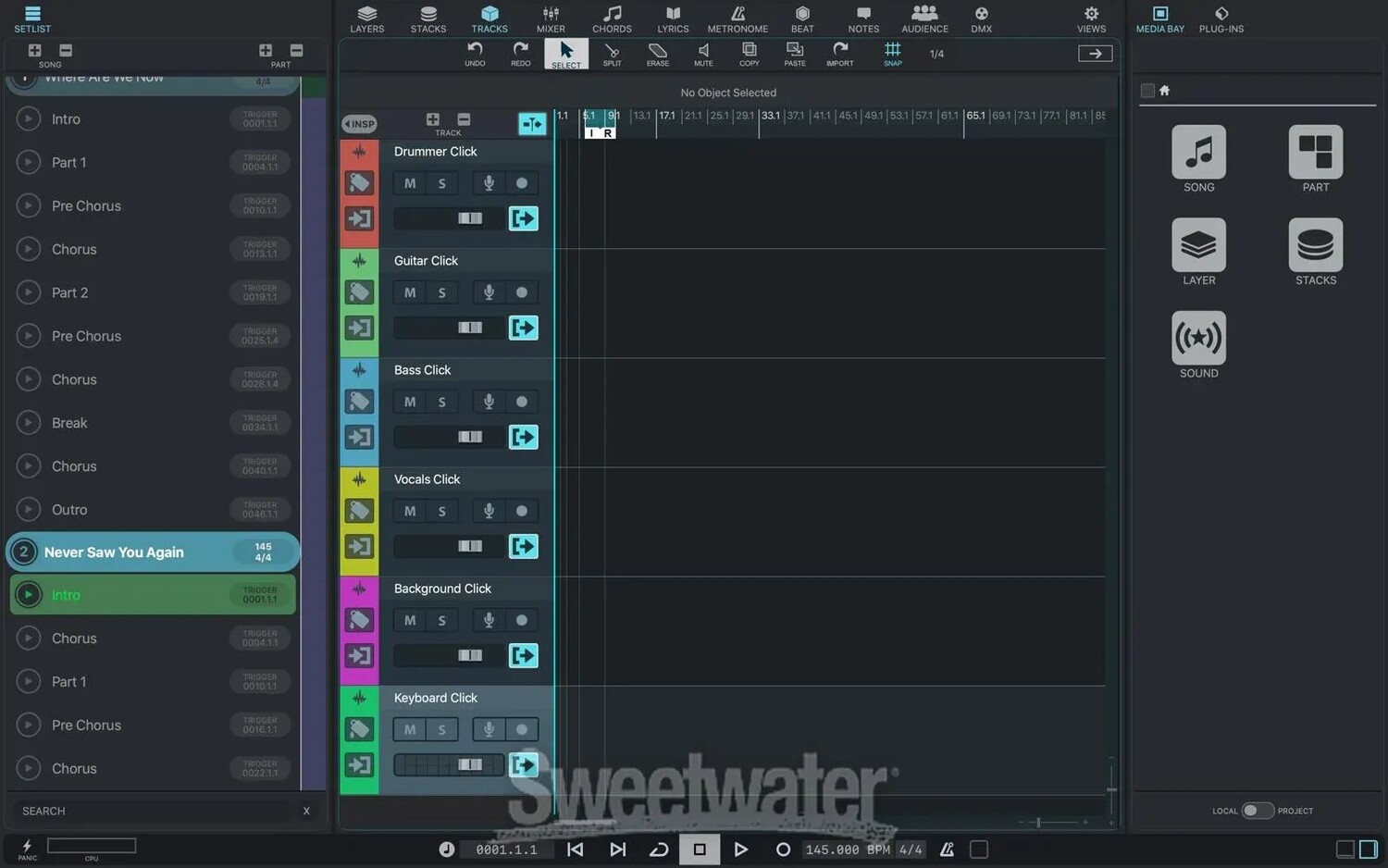Open the Audience panel
Screen dimensions: 1388x868
point(924,19)
